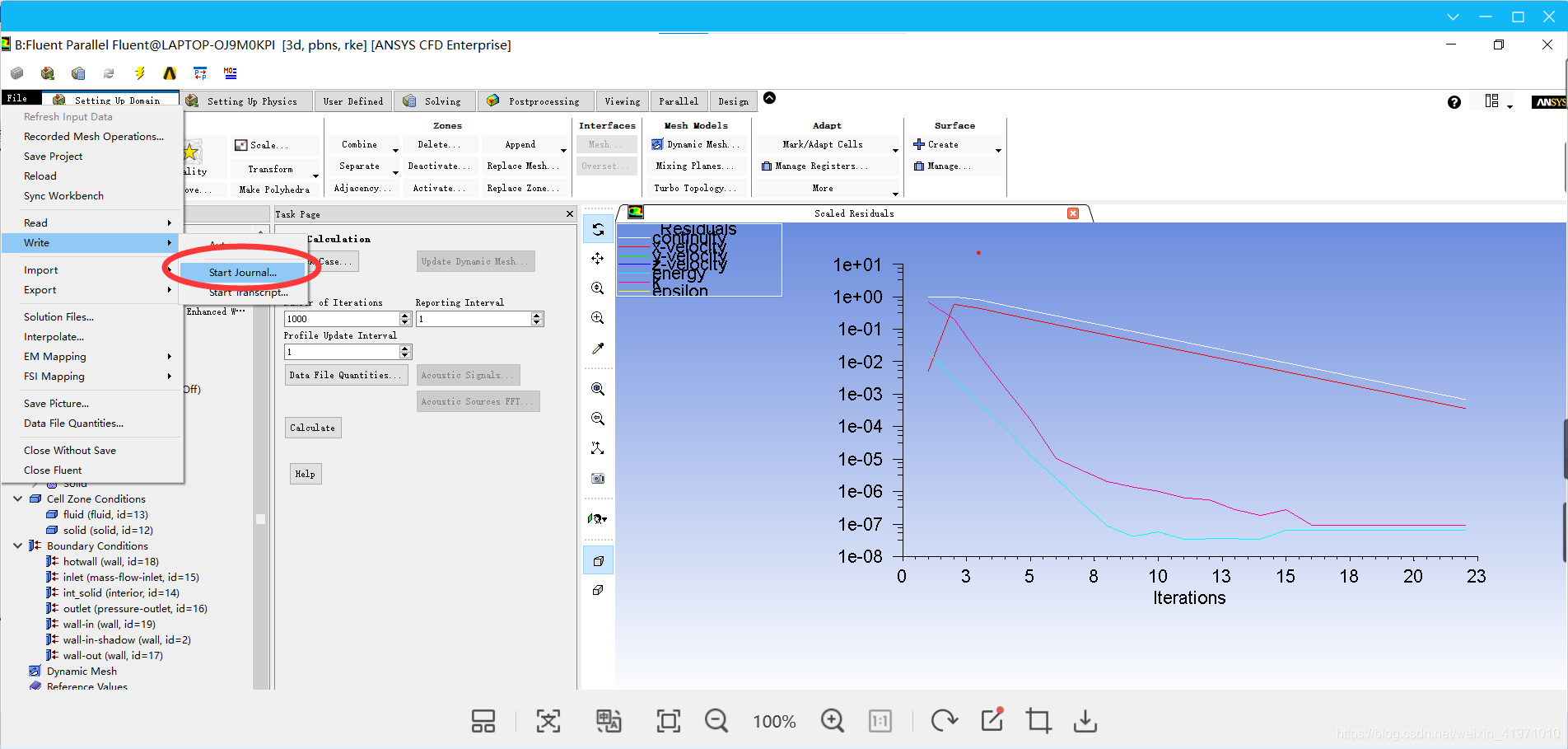The image size is (1568, 749).
Task: Click the P arrows parameters toolbar icon
Action: (200, 73)
